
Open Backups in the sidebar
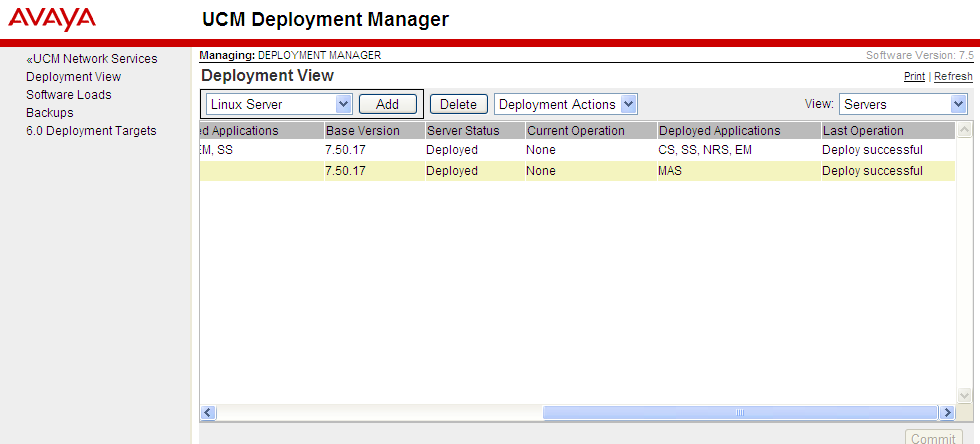click(x=50, y=113)
